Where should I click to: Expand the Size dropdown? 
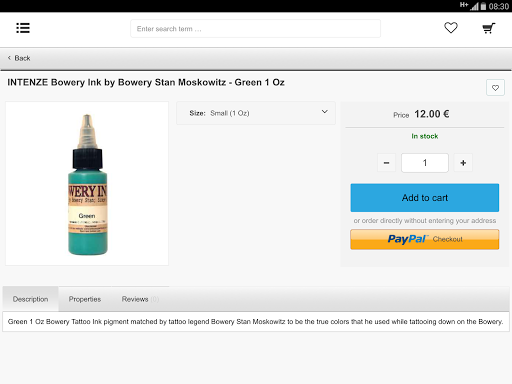pos(256,113)
